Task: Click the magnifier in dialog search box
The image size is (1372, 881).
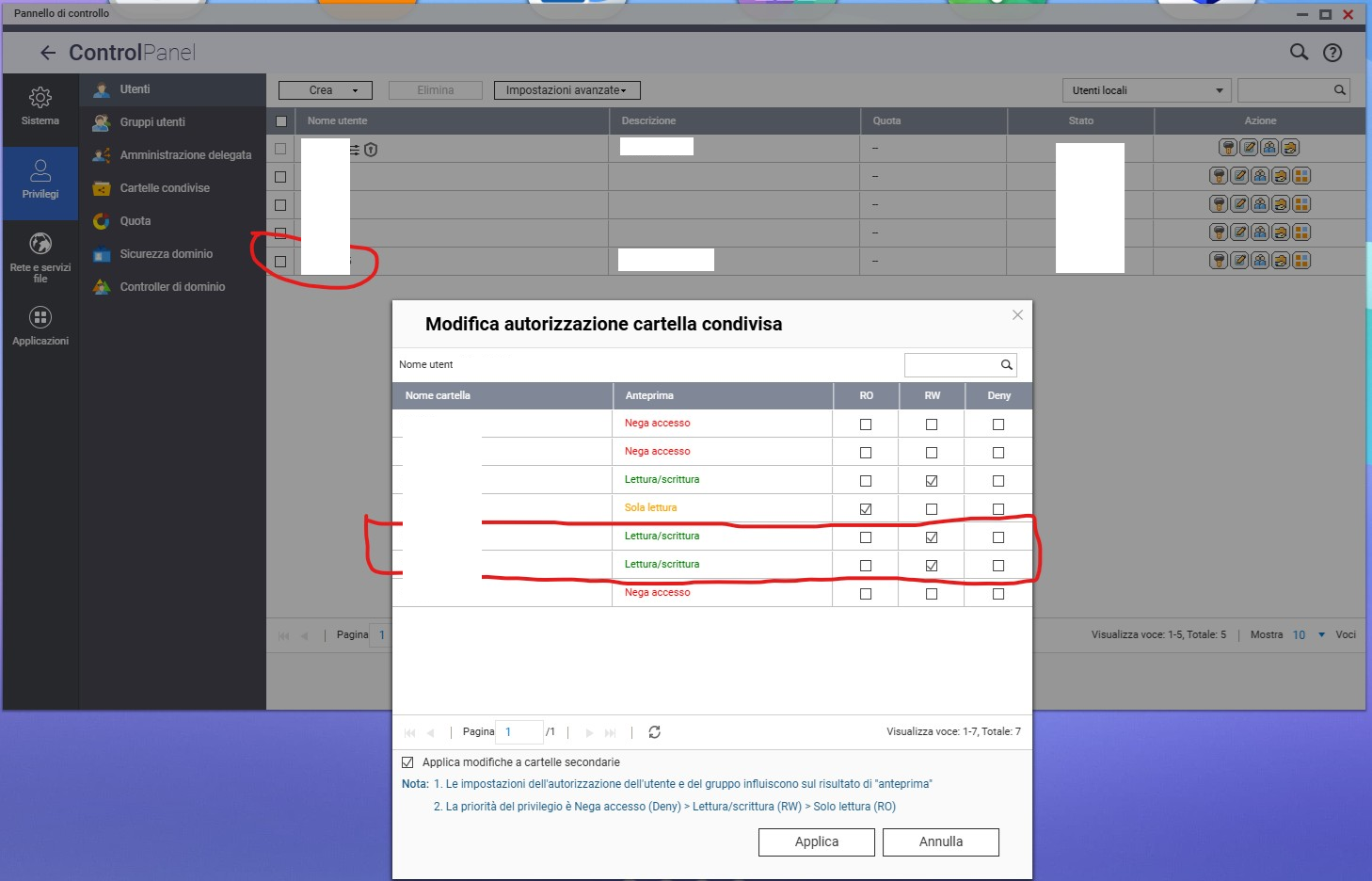Action: point(1006,365)
